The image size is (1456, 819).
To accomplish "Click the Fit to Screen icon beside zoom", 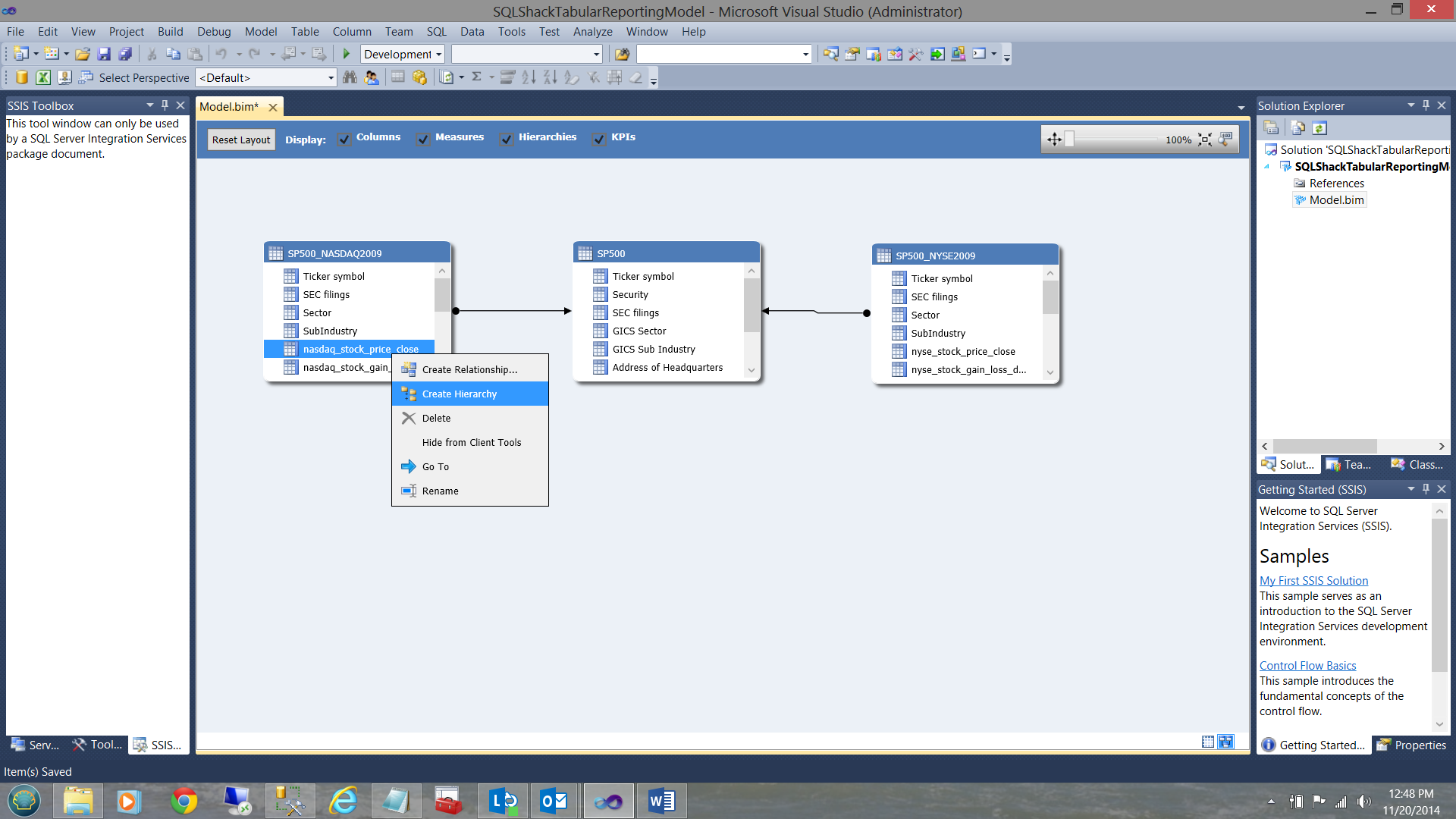I will (x=1205, y=140).
